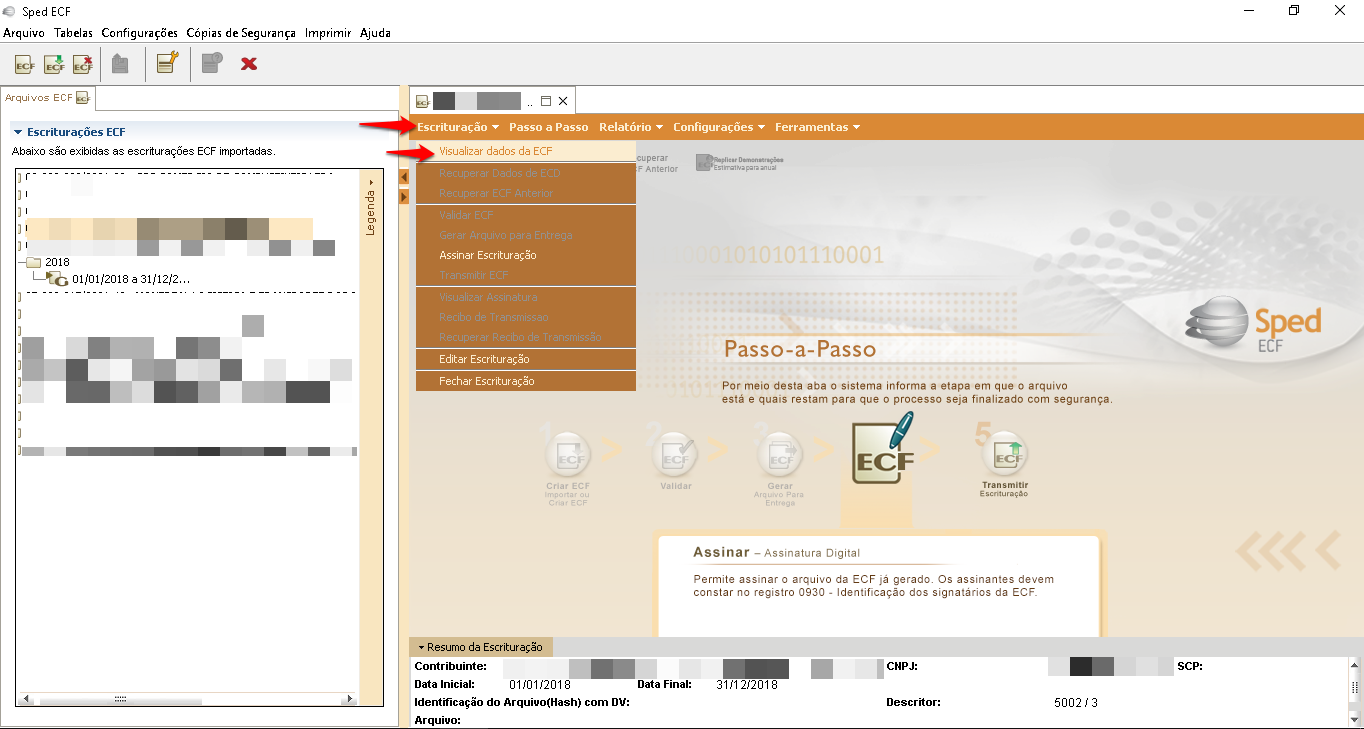
Task: Select Transmitir ECF menu item
Action: 526,275
